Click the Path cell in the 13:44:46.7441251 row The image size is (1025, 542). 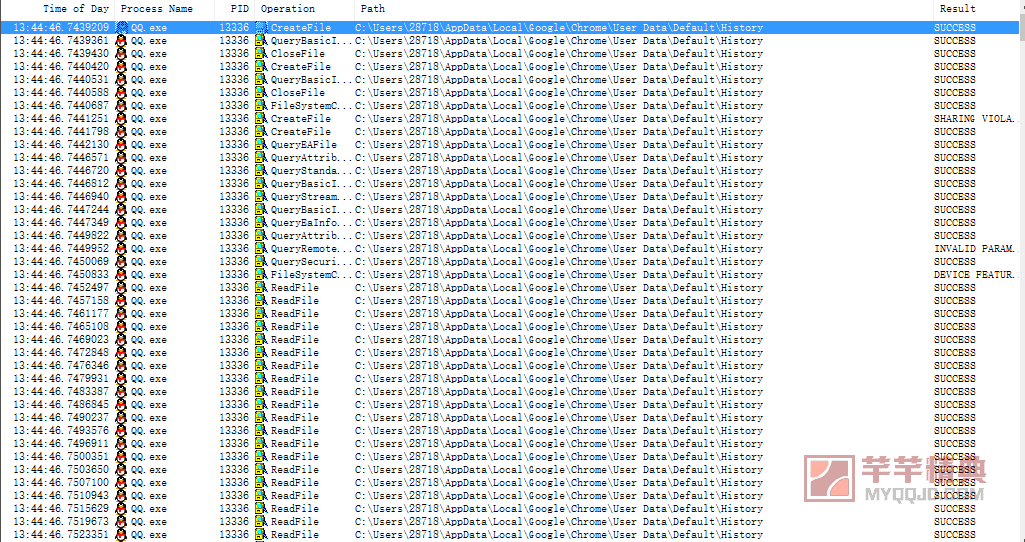[559, 119]
